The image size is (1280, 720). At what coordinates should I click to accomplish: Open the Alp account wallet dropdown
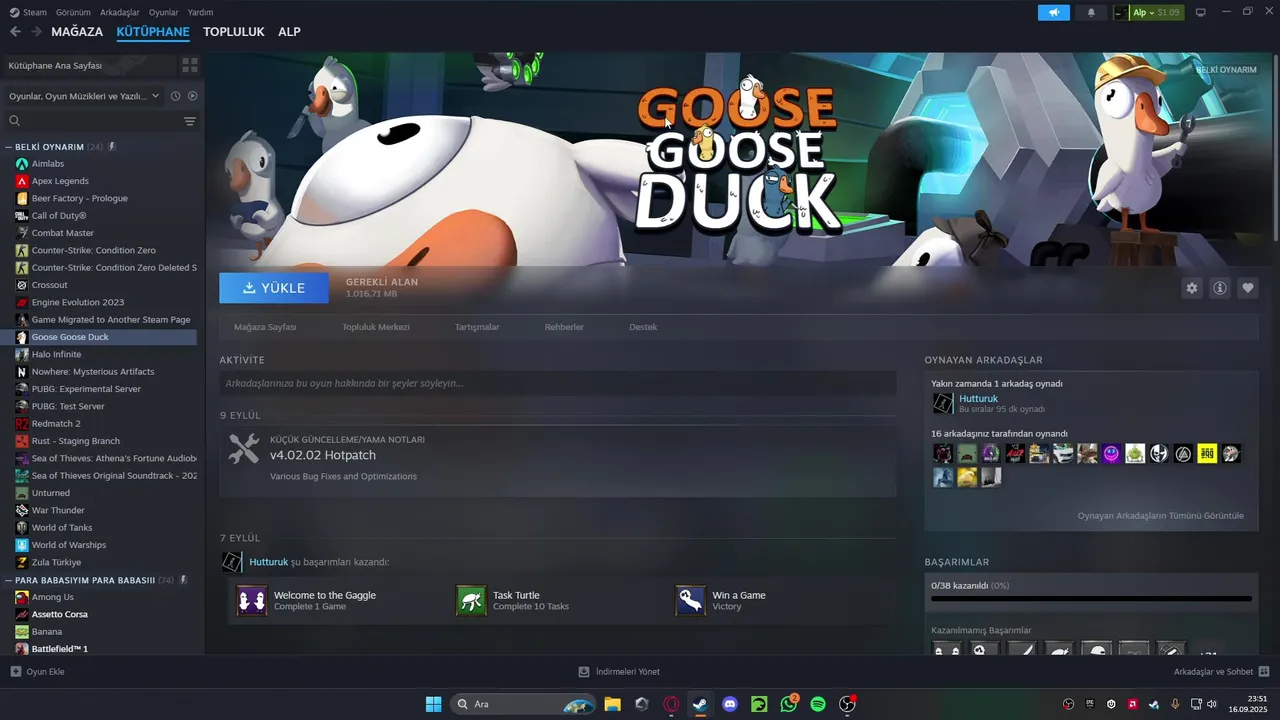pyautogui.click(x=1156, y=12)
